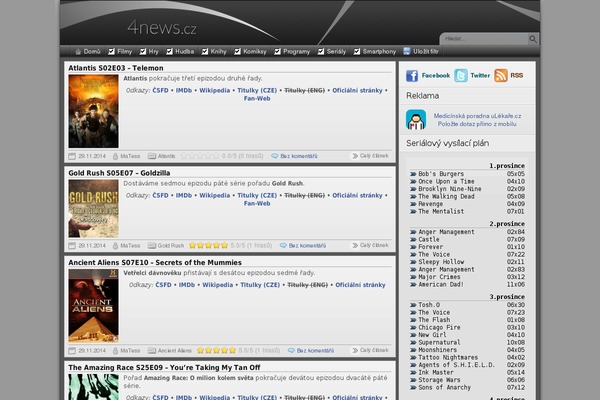
Task: Open Fan-Web link in Atlantis post
Action: coord(257,99)
